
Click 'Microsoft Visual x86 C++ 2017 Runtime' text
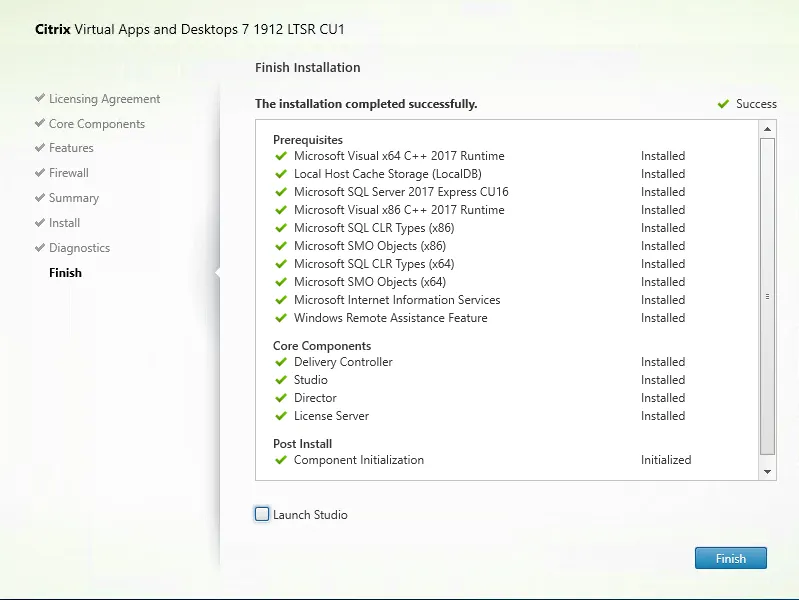(x=399, y=210)
